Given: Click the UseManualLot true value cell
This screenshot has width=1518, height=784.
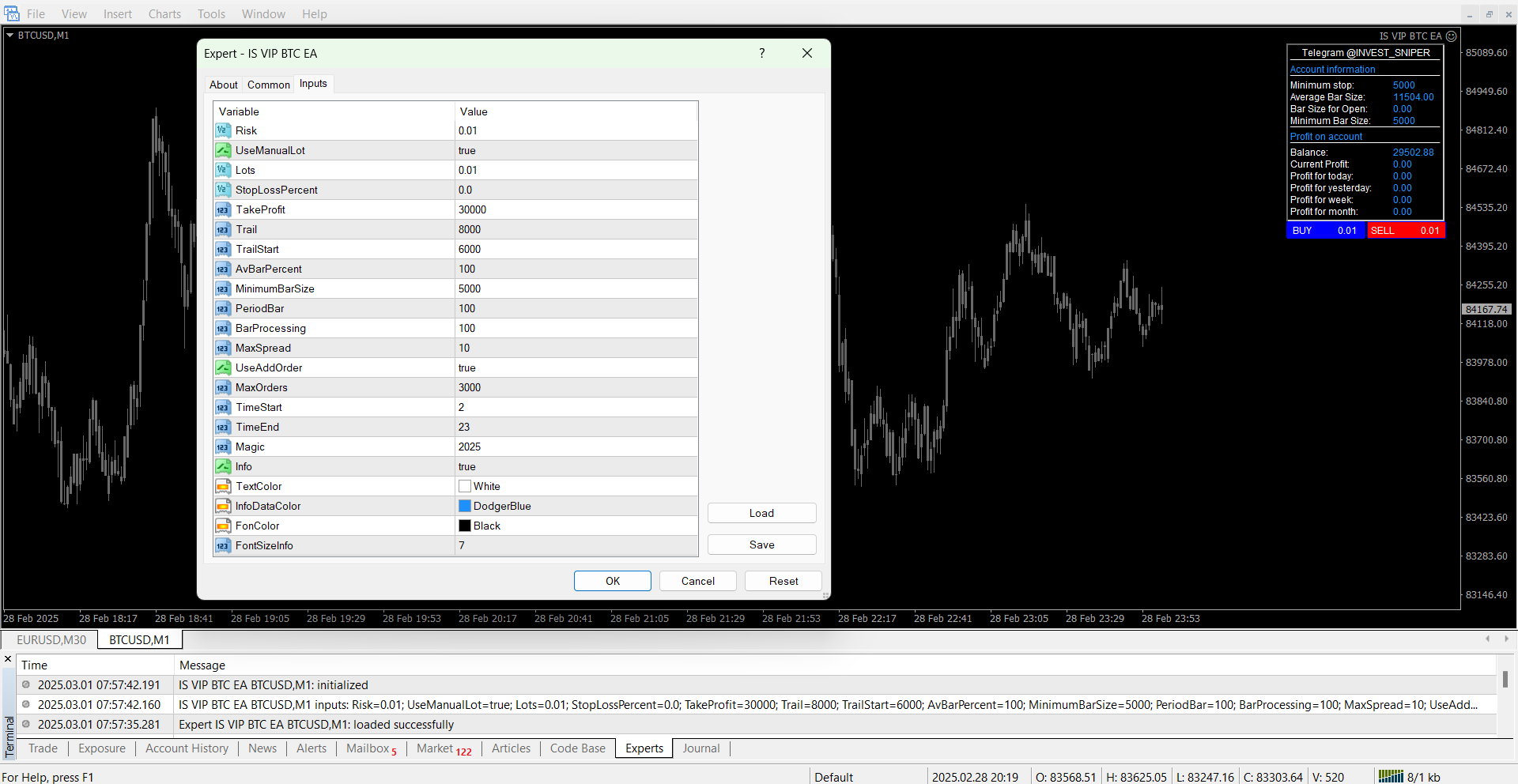Looking at the screenshot, I should [576, 150].
